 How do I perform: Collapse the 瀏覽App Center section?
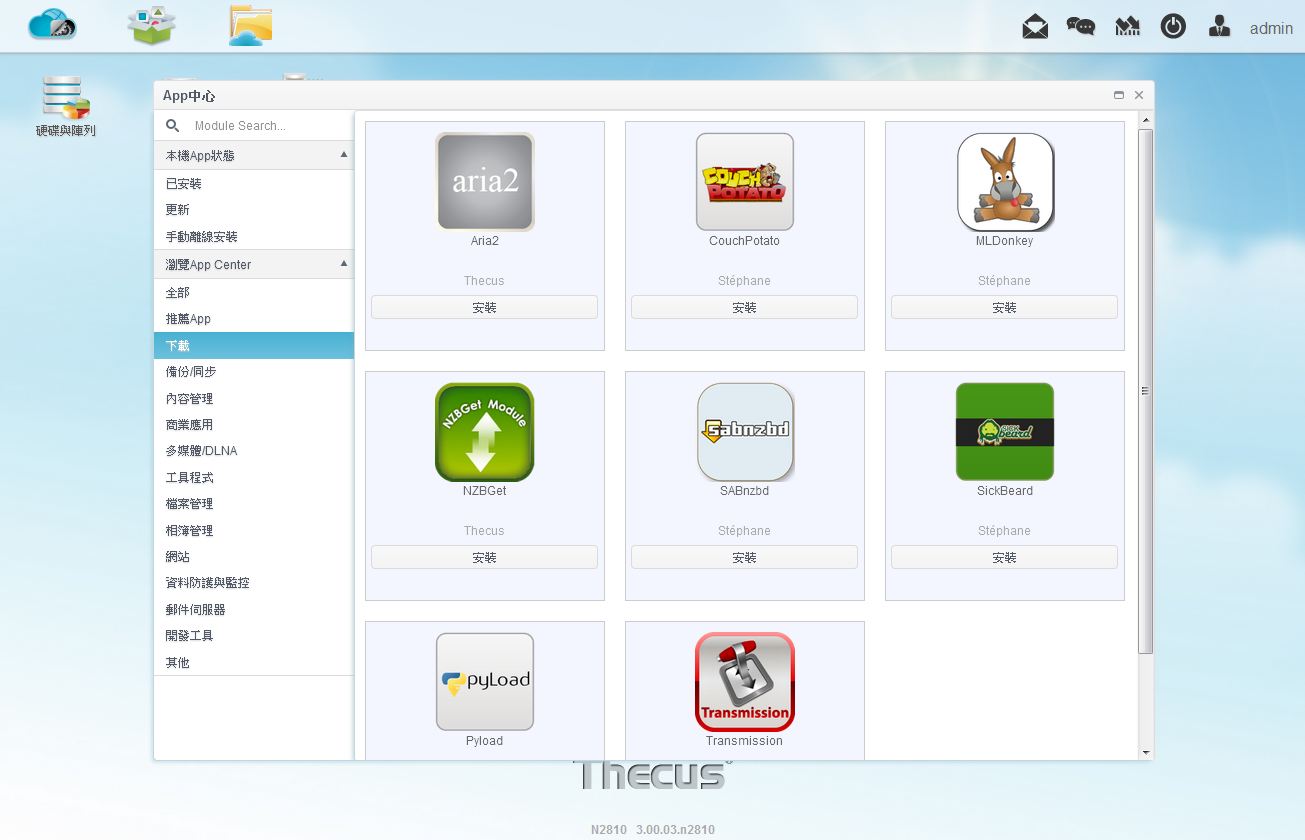click(x=343, y=264)
